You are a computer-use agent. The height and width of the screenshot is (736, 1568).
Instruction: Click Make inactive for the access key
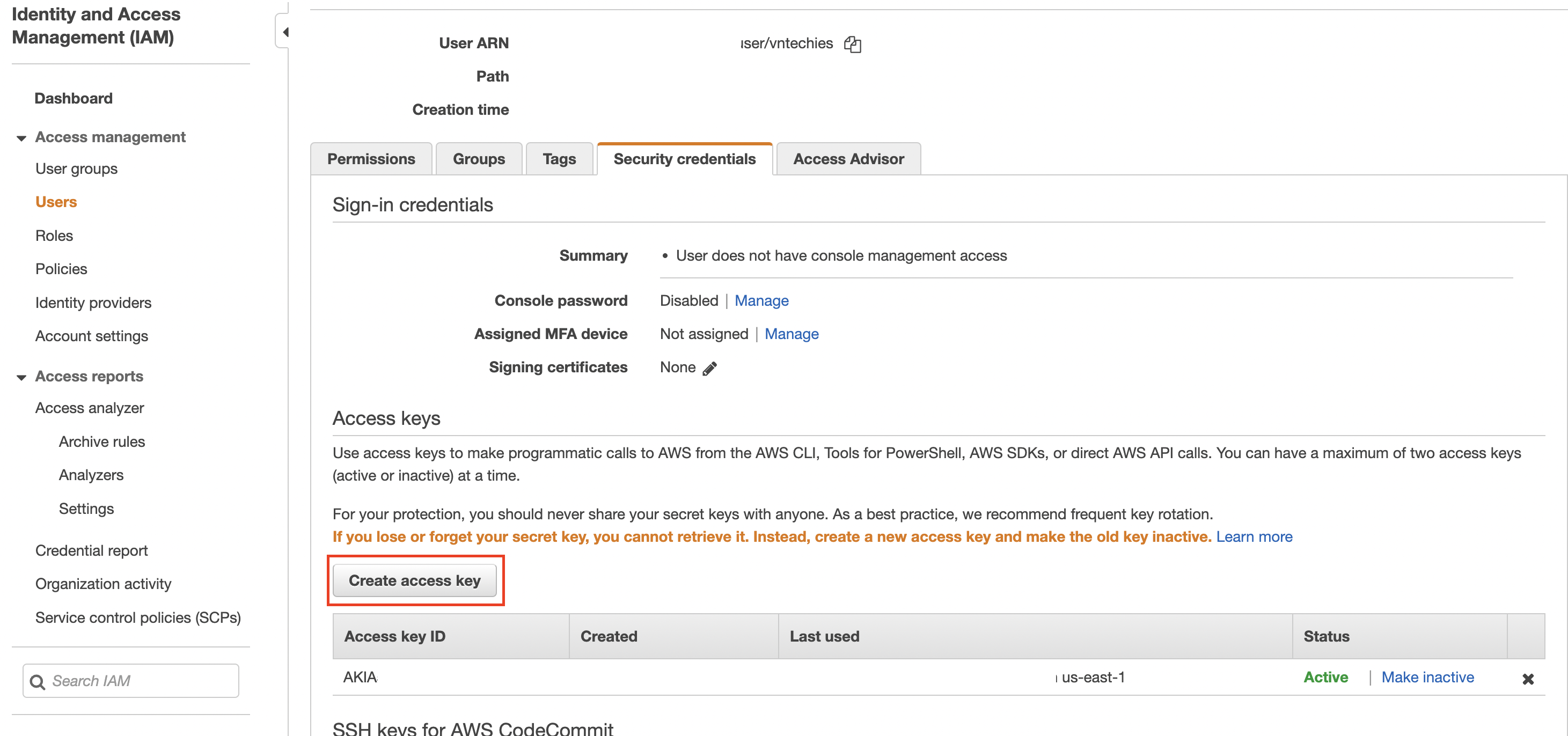[1427, 677]
